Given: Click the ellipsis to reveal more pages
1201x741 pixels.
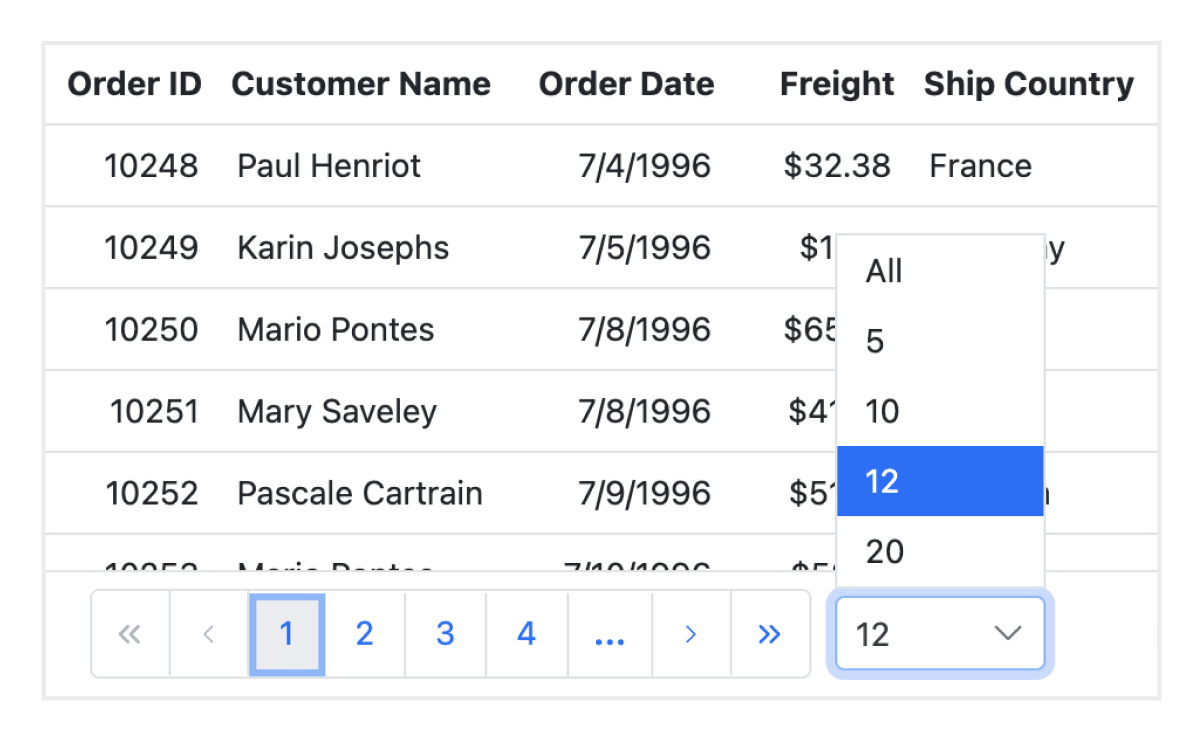Looking at the screenshot, I should [x=608, y=634].
